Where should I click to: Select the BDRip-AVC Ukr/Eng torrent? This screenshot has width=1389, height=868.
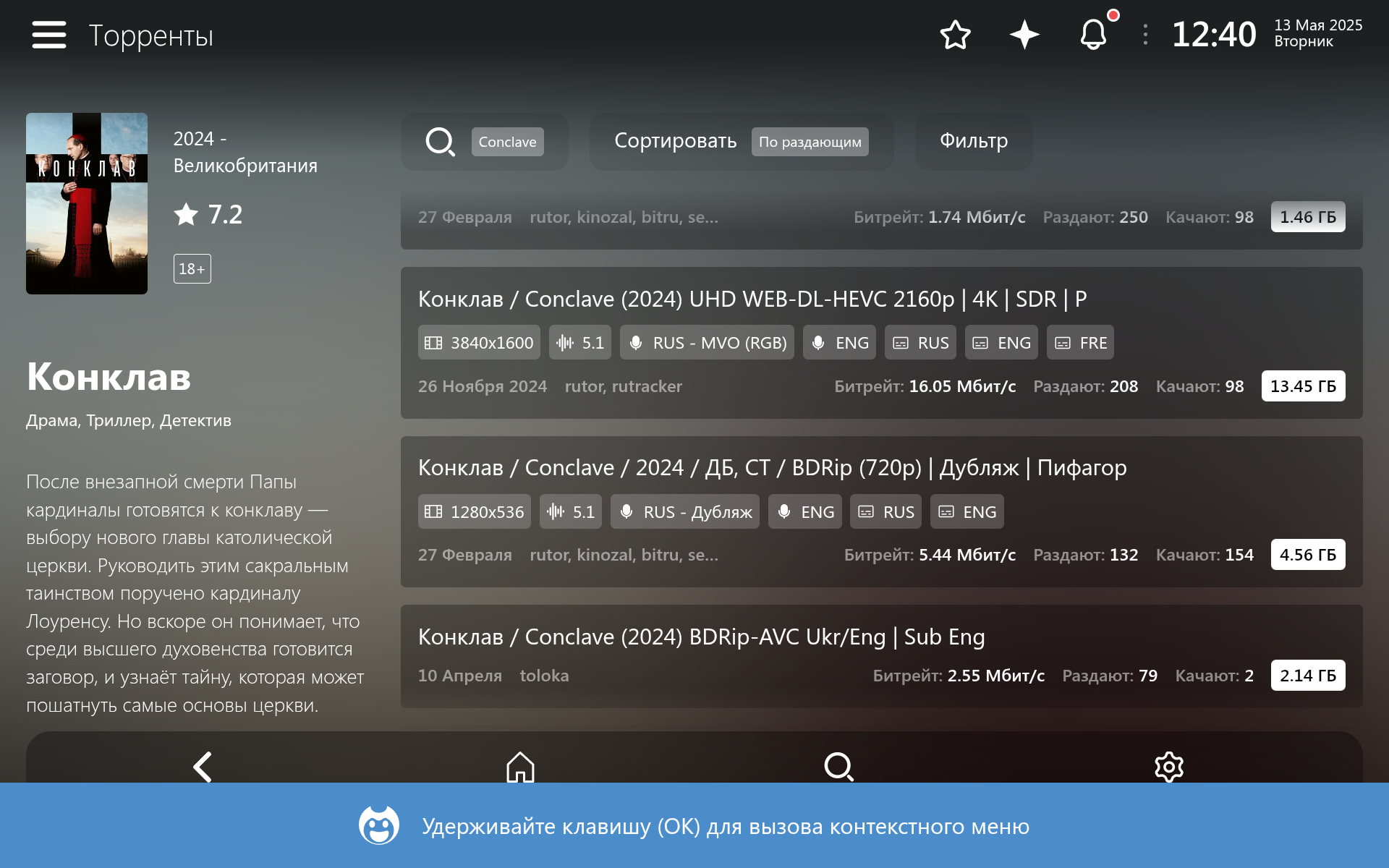702,638
